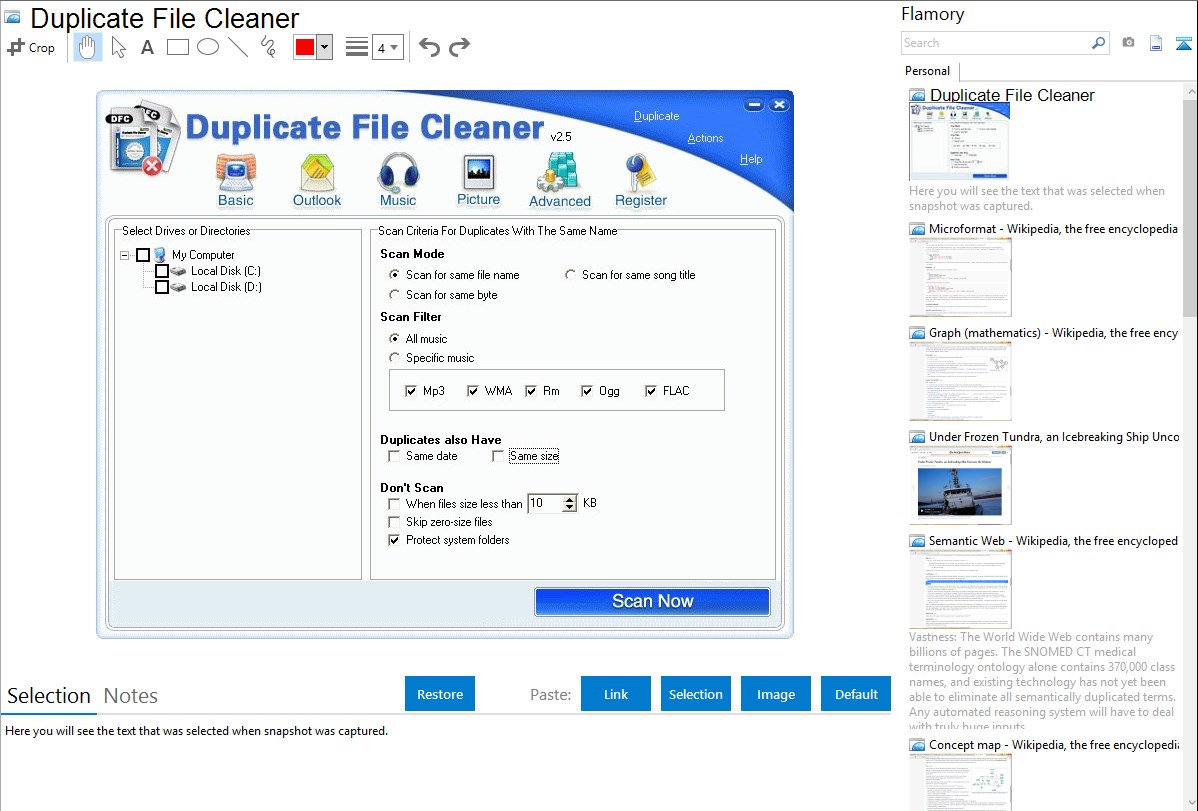The image size is (1198, 811).
Task: Open the Personal tab
Action: coord(928,71)
